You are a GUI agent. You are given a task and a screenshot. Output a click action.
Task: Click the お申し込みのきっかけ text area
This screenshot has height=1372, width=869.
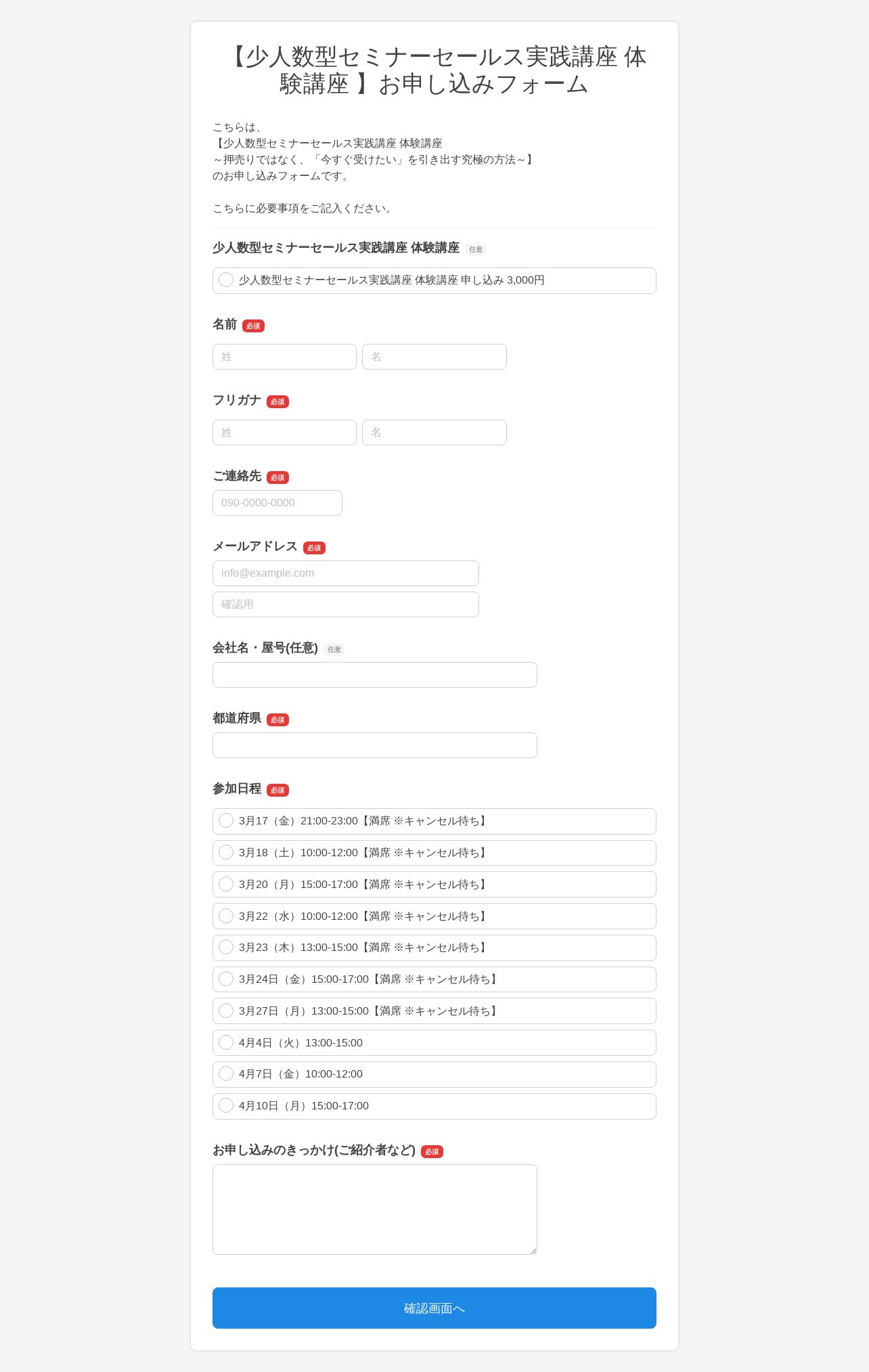[375, 1210]
